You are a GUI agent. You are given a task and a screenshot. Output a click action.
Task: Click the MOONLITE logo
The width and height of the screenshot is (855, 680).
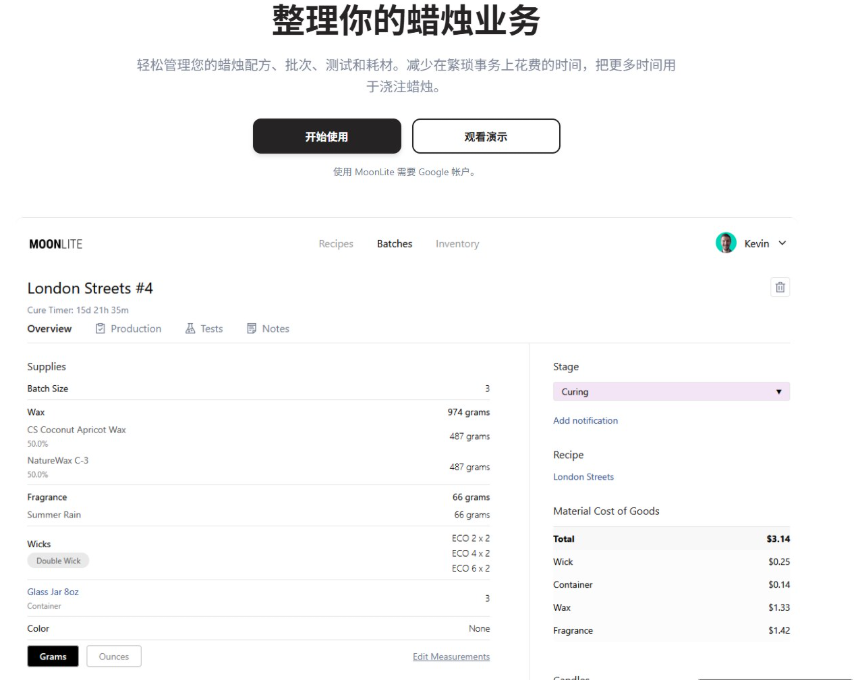56,244
